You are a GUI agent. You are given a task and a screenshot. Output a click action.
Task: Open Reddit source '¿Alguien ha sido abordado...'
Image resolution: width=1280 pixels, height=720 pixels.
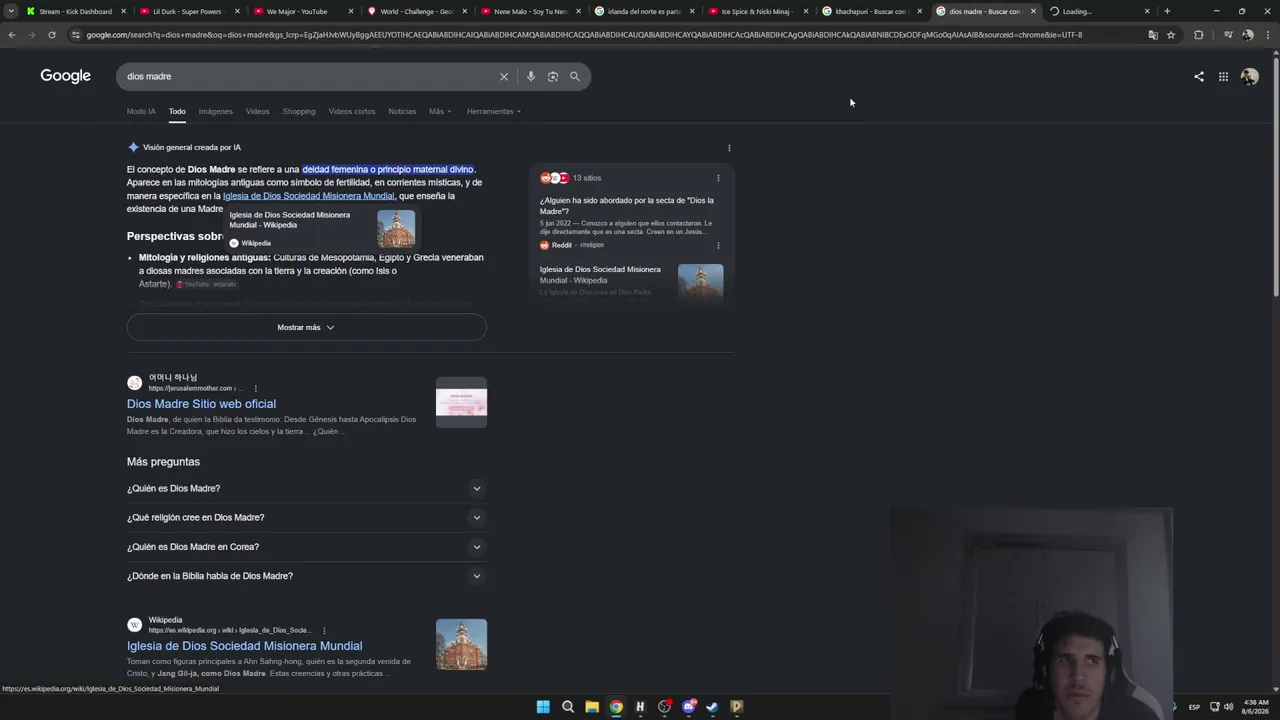coord(627,206)
